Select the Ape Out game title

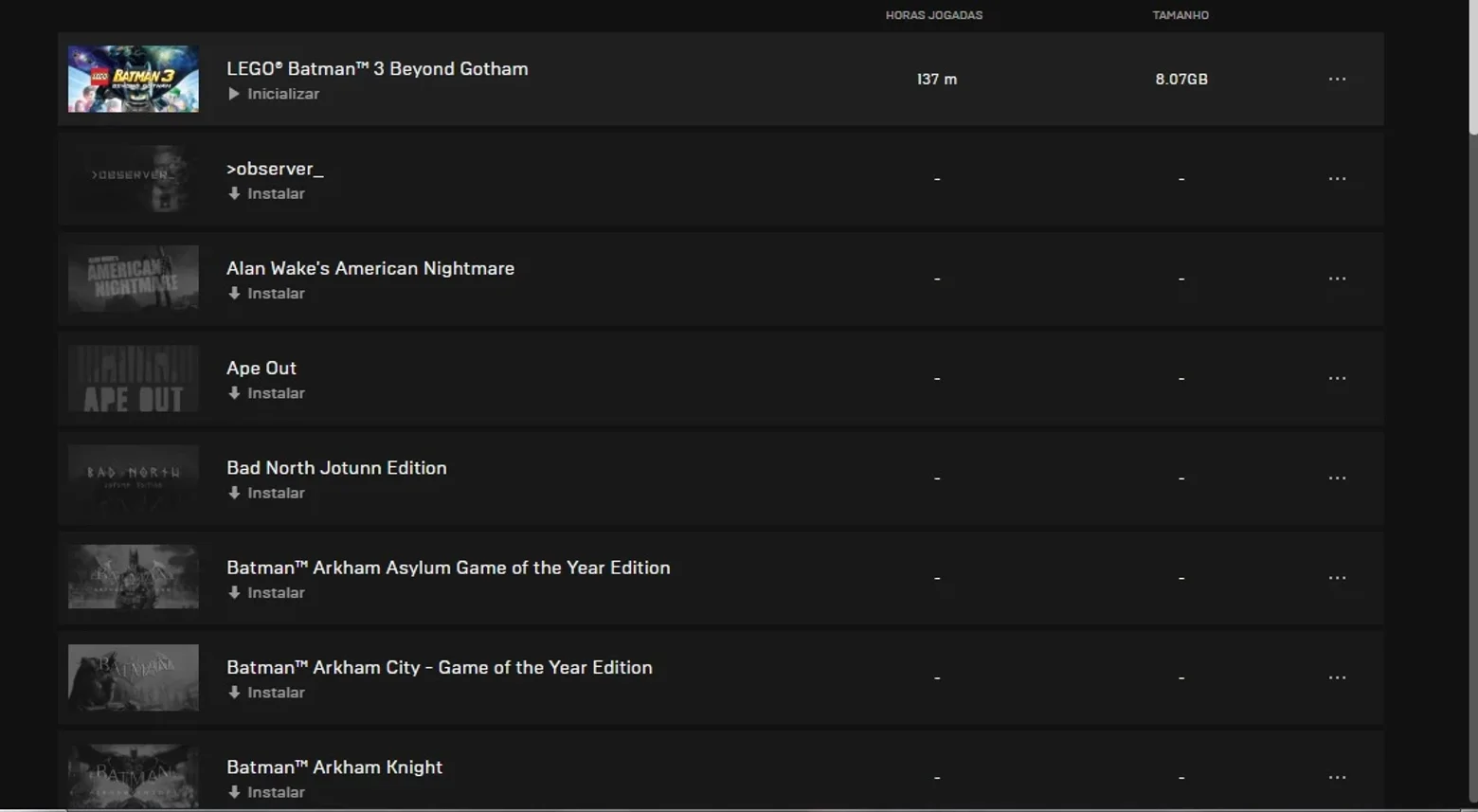pyautogui.click(x=261, y=368)
